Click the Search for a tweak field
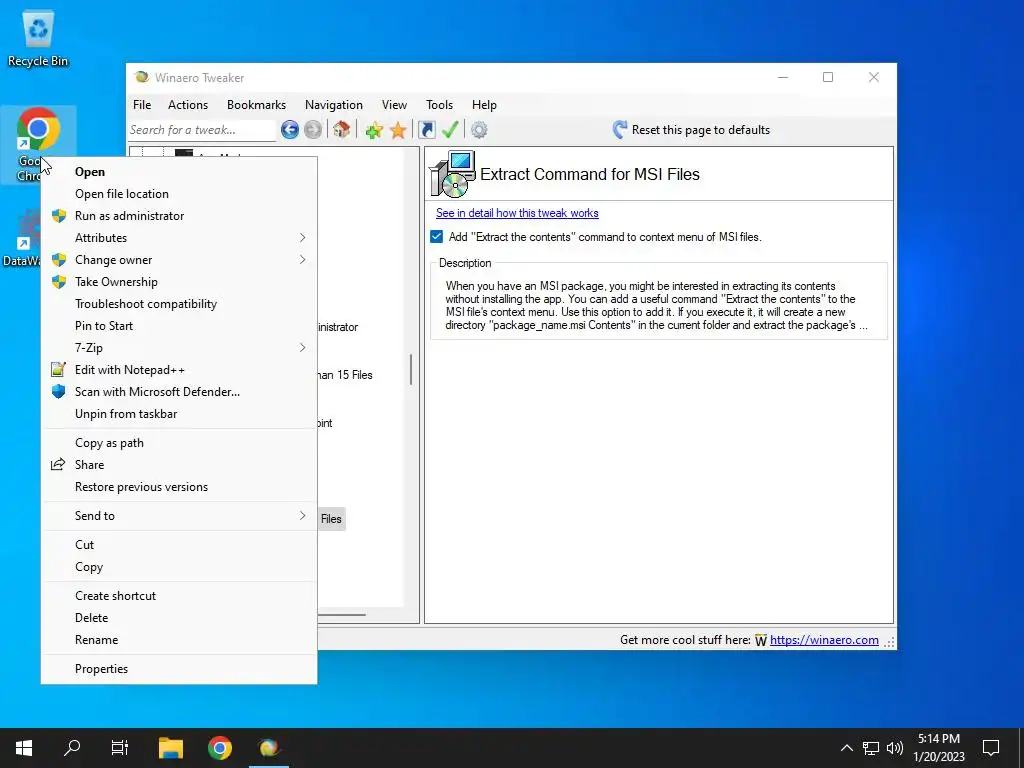Viewport: 1024px width, 768px height. (x=202, y=130)
